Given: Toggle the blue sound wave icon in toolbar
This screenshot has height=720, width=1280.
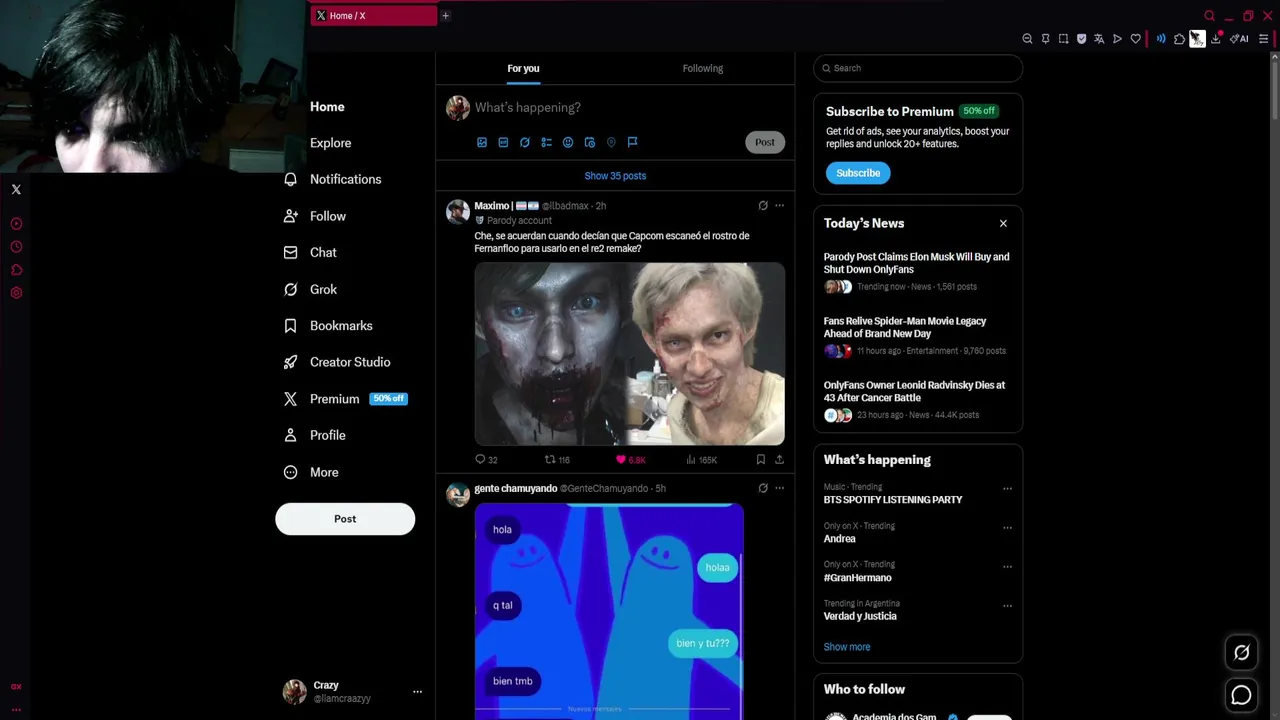Looking at the screenshot, I should (1161, 39).
